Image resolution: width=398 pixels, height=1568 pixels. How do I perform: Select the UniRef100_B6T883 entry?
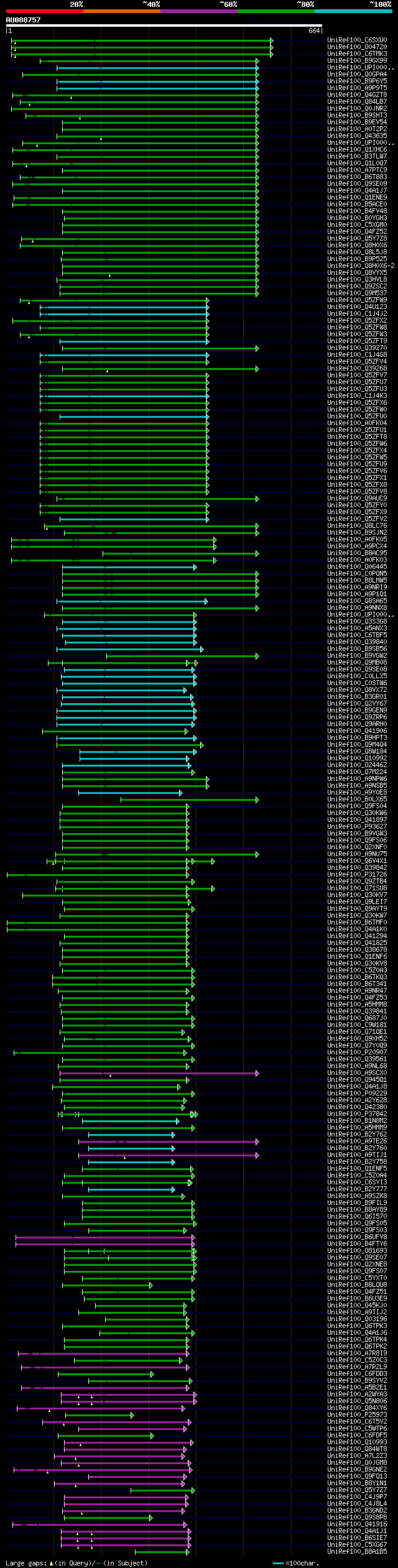pos(357,177)
